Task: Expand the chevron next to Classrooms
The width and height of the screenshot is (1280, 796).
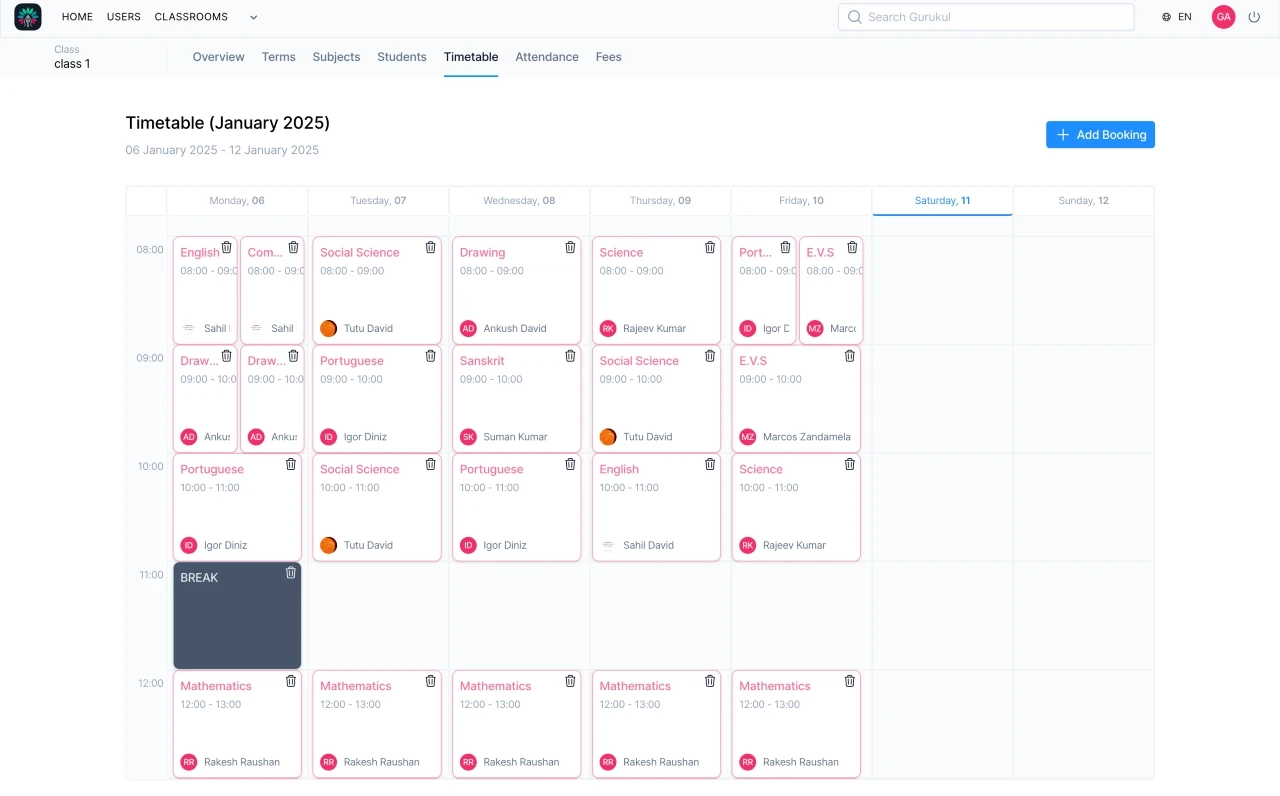Action: tap(253, 17)
